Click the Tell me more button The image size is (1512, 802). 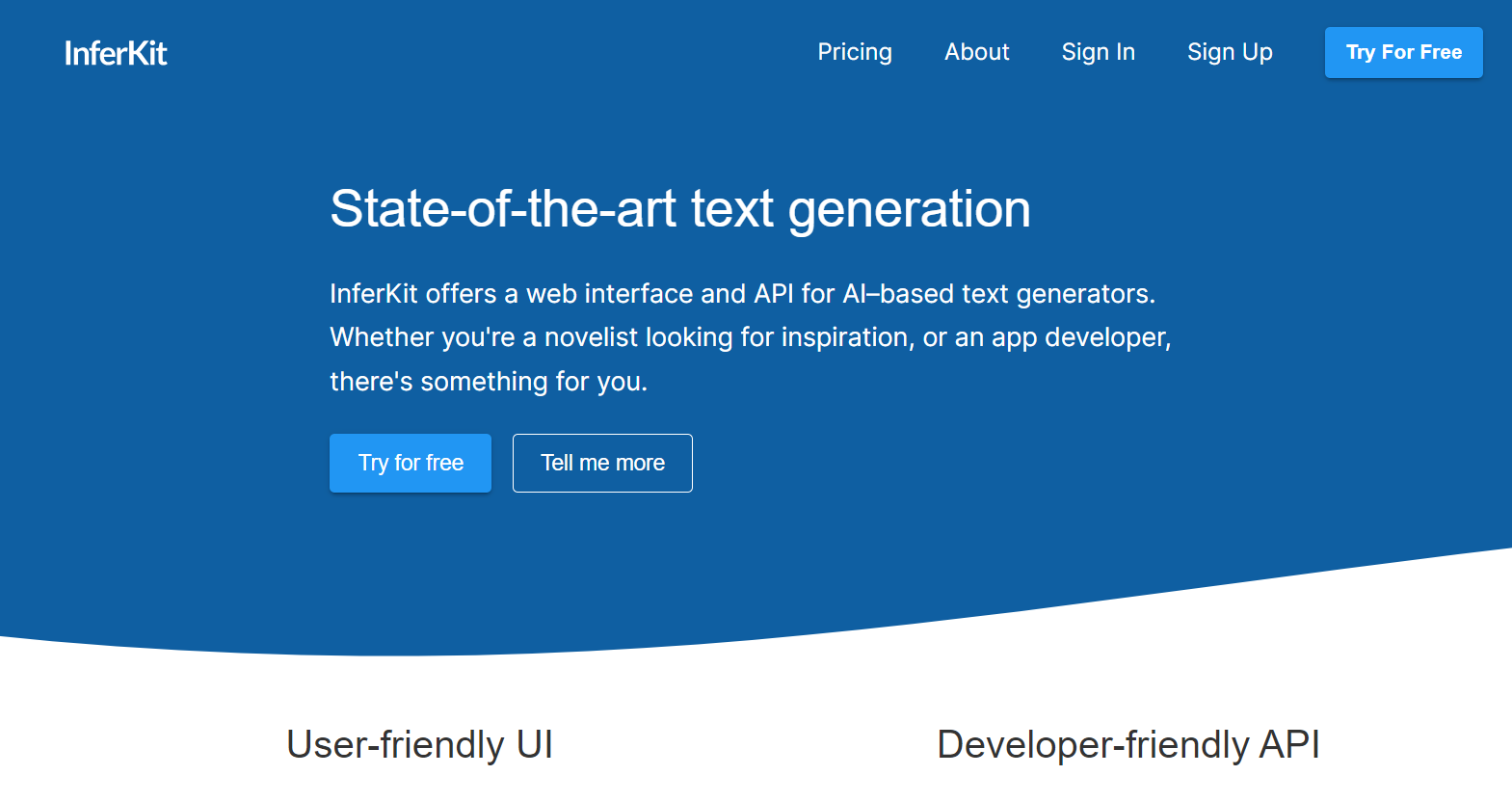coord(602,463)
